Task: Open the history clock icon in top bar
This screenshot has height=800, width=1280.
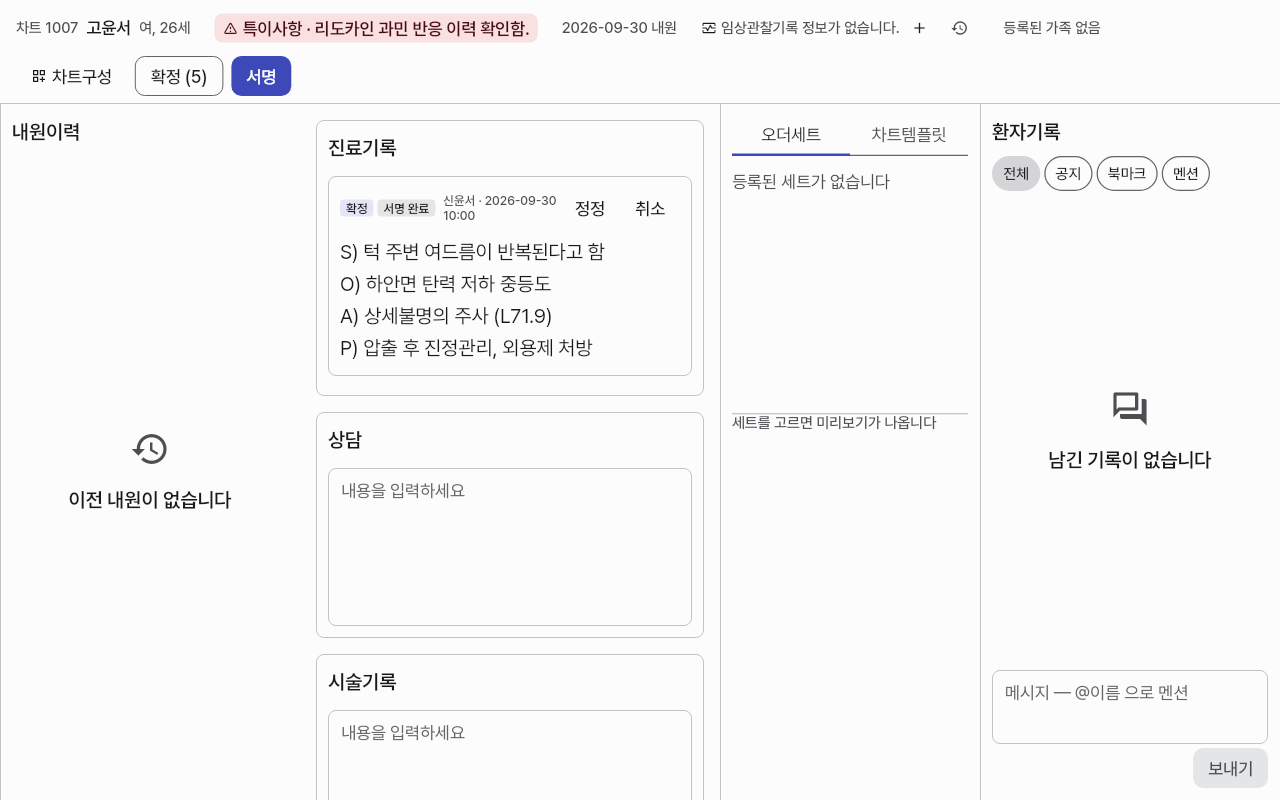Action: [959, 28]
